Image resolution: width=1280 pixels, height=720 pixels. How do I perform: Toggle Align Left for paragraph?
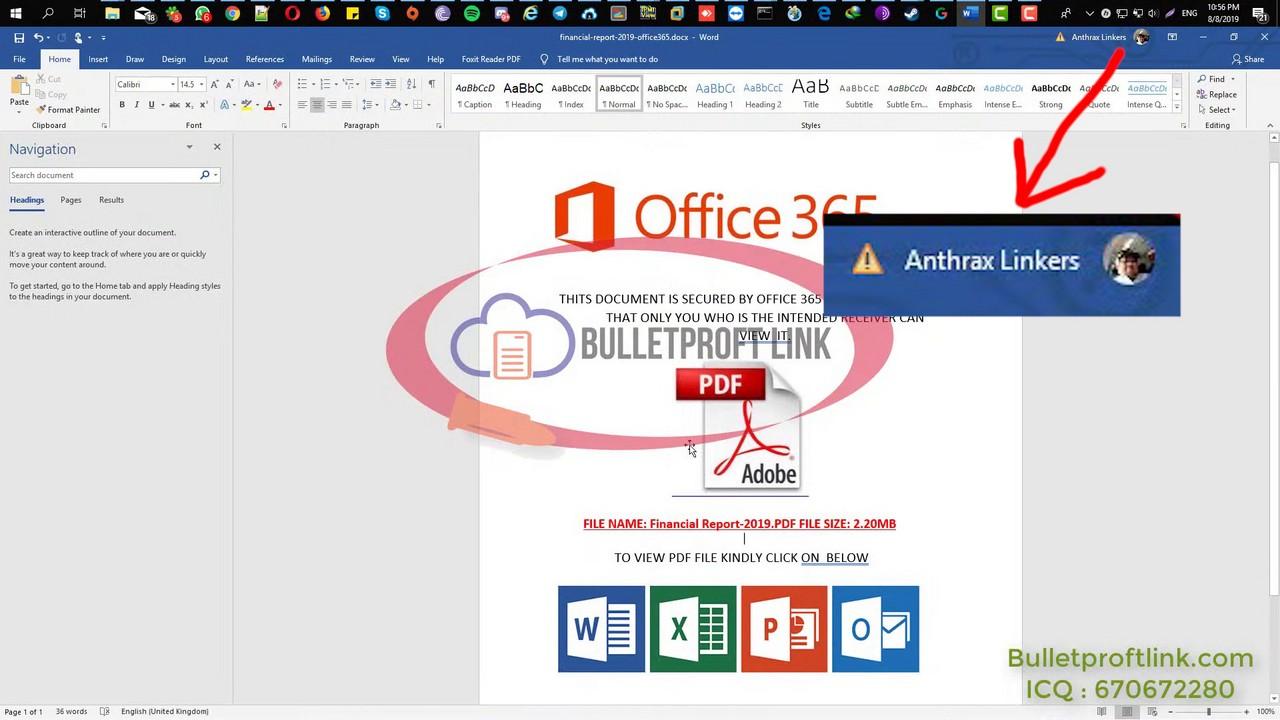pos(302,105)
